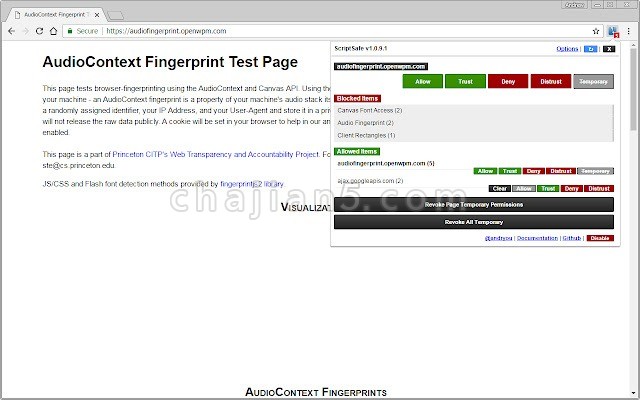Close the ScriptSafe popup with the X button

(609, 49)
